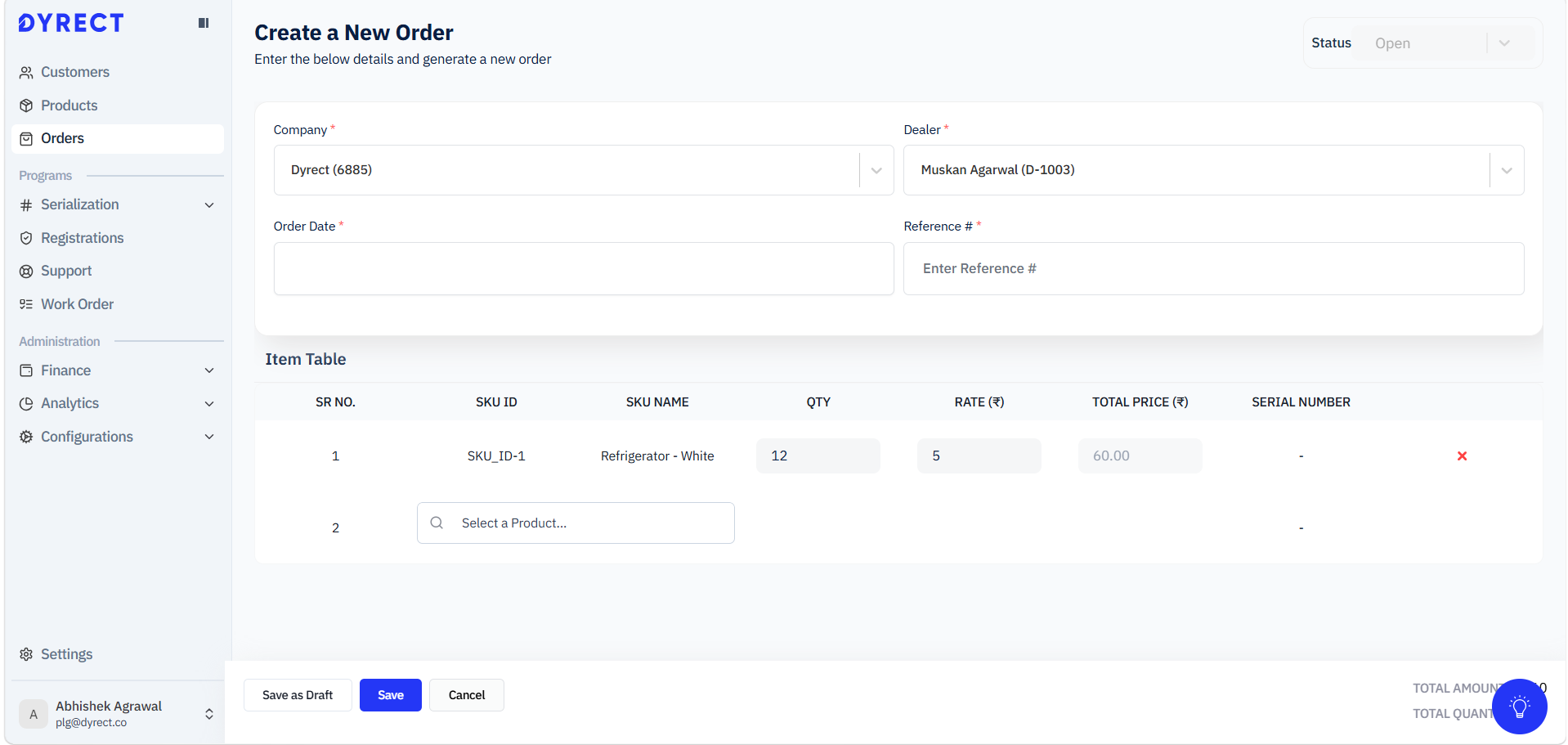The width and height of the screenshot is (1568, 745).
Task: Click the Settings gear icon
Action: (x=26, y=654)
